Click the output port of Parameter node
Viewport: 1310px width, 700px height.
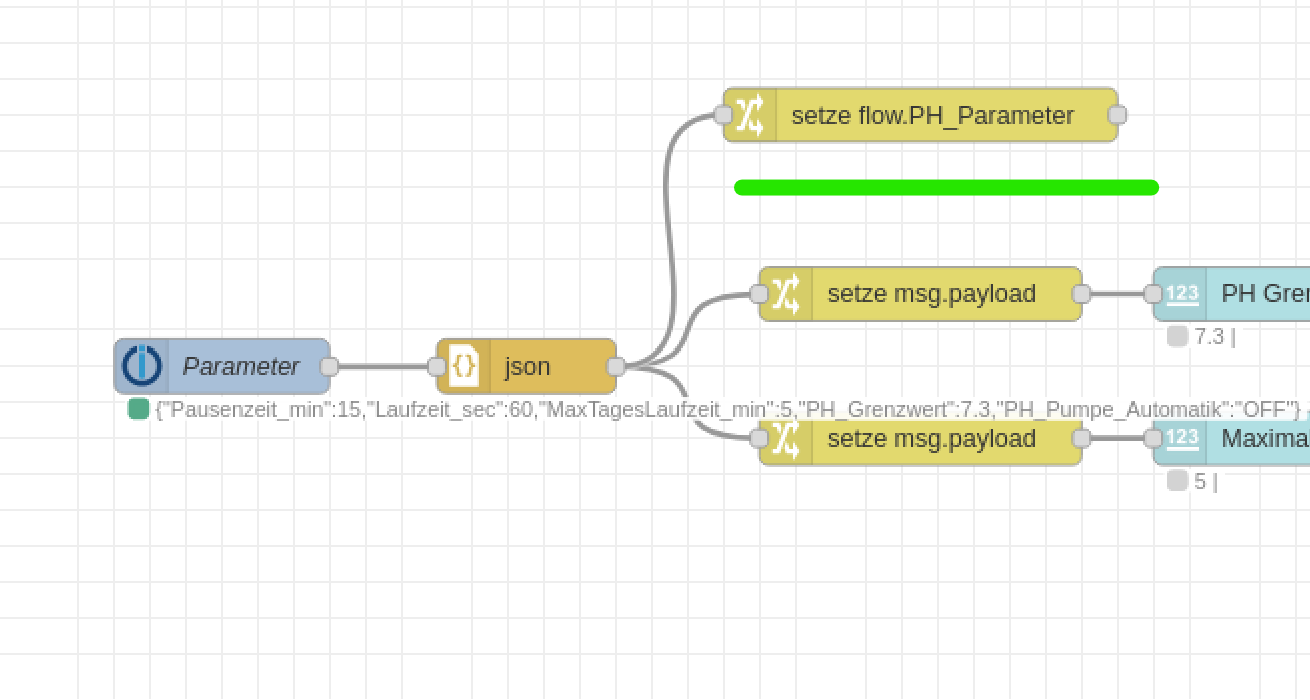329,367
